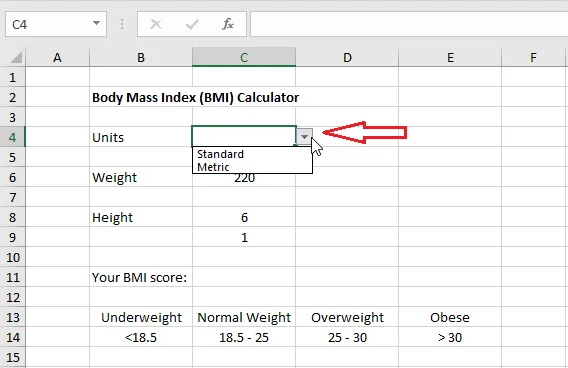Select row 1 header
This screenshot has height=368, width=568.
point(13,77)
